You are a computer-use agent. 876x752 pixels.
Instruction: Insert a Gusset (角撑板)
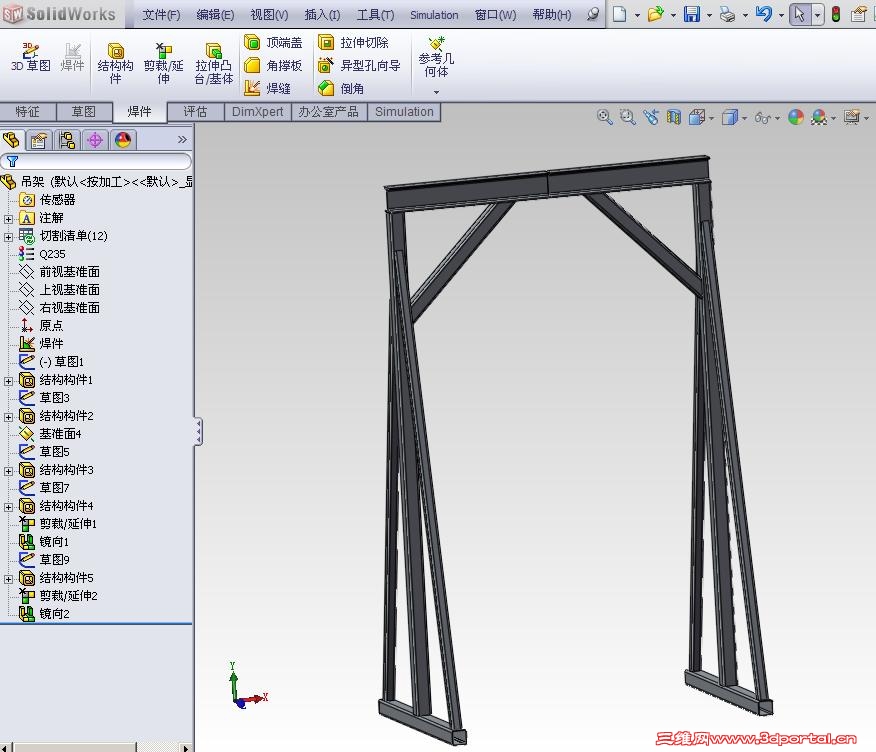click(273, 65)
